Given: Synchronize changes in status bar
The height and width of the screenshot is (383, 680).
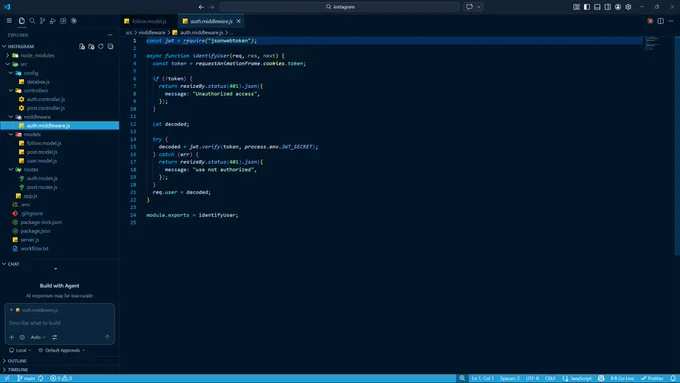Looking at the screenshot, I should [x=40, y=378].
